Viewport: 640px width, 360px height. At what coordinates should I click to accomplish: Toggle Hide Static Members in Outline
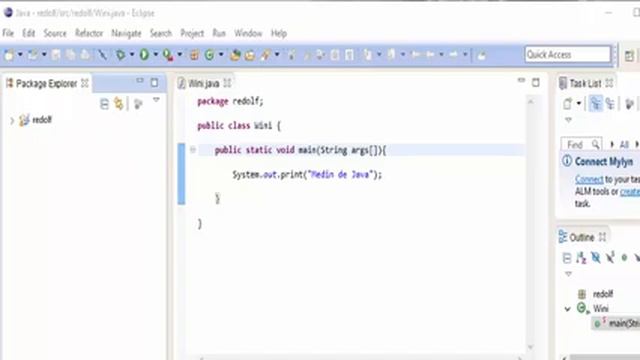tap(610, 258)
